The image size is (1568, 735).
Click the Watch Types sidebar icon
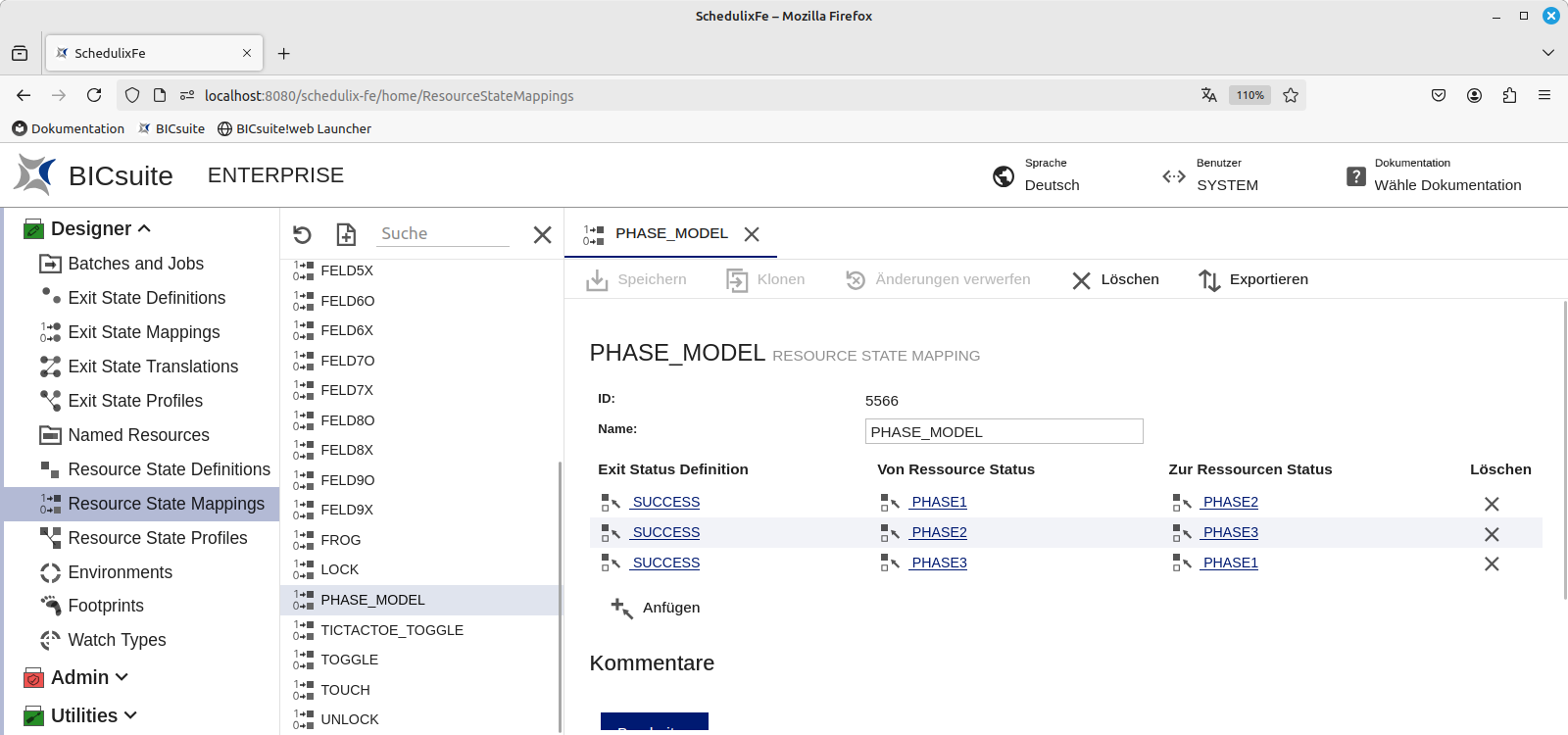pos(50,640)
